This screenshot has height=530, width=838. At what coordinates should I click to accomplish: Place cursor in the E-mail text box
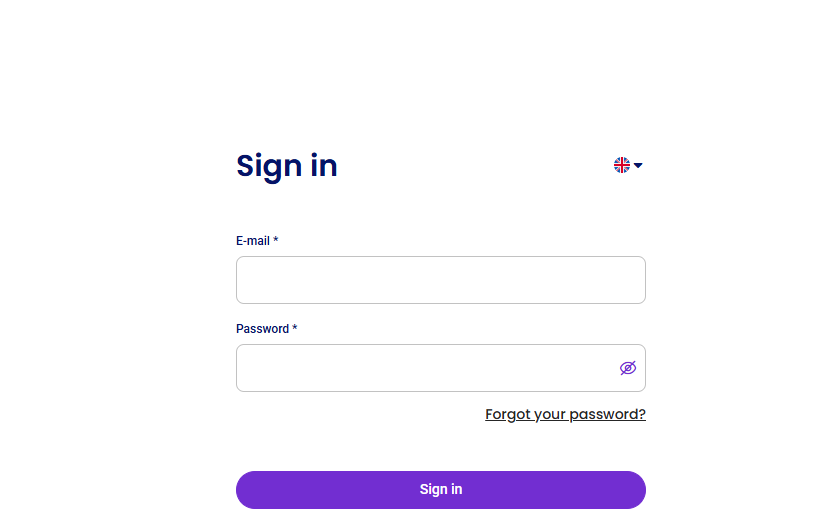[x=440, y=280]
